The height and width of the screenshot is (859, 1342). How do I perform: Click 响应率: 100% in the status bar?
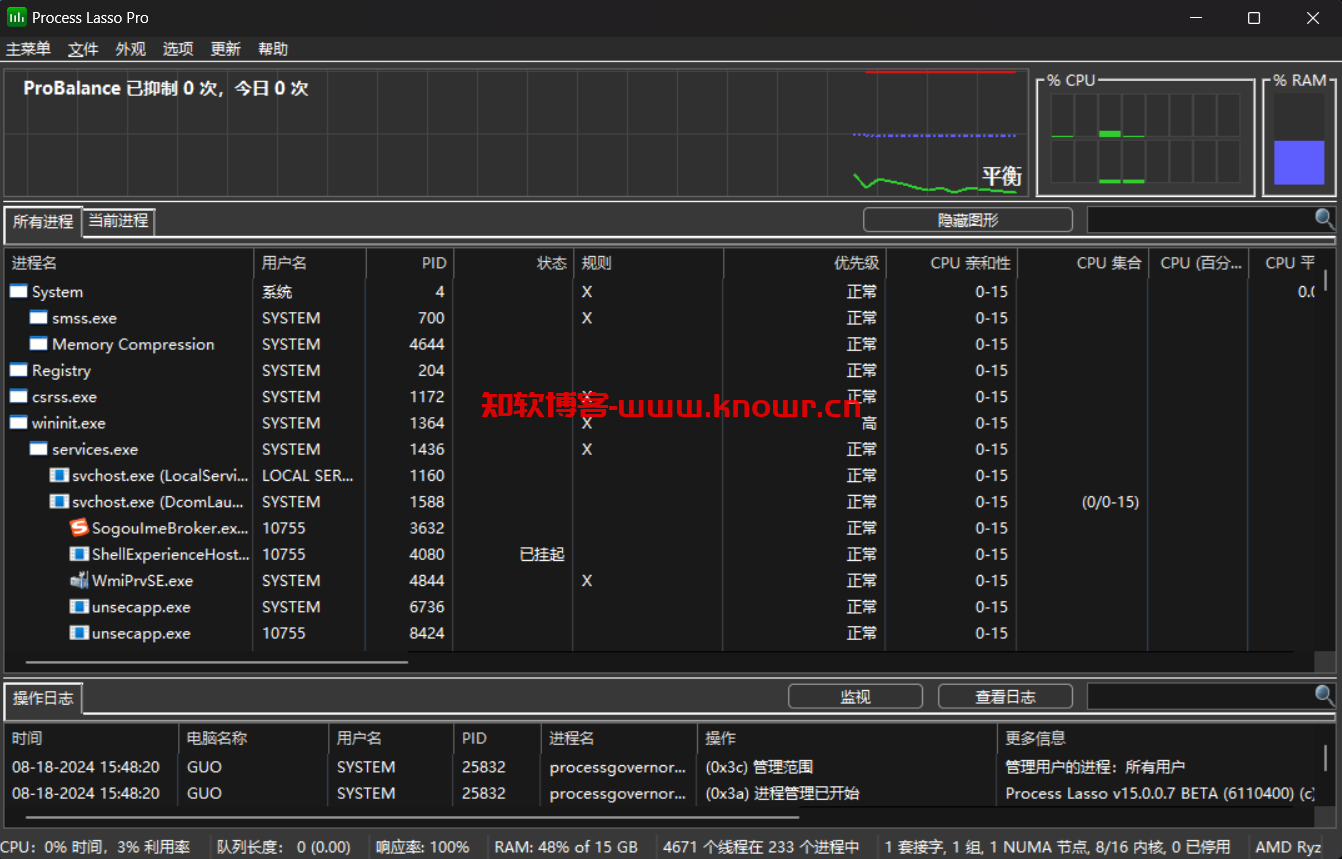tap(422, 847)
